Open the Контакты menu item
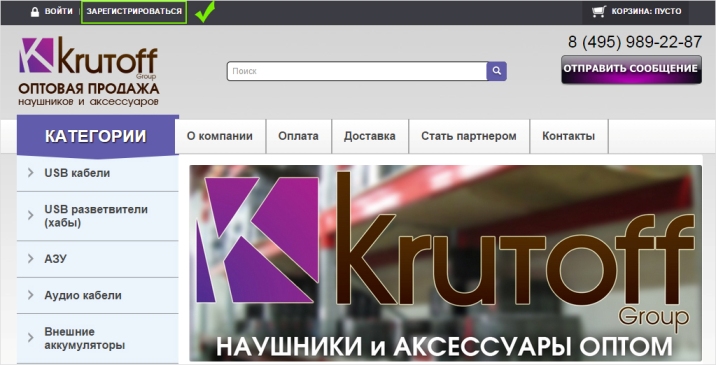The image size is (716, 365). click(x=569, y=136)
